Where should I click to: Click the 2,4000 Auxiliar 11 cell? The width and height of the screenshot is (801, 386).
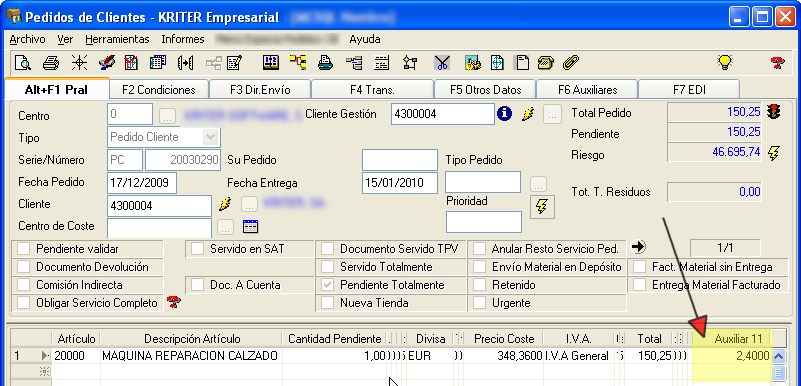(x=733, y=356)
